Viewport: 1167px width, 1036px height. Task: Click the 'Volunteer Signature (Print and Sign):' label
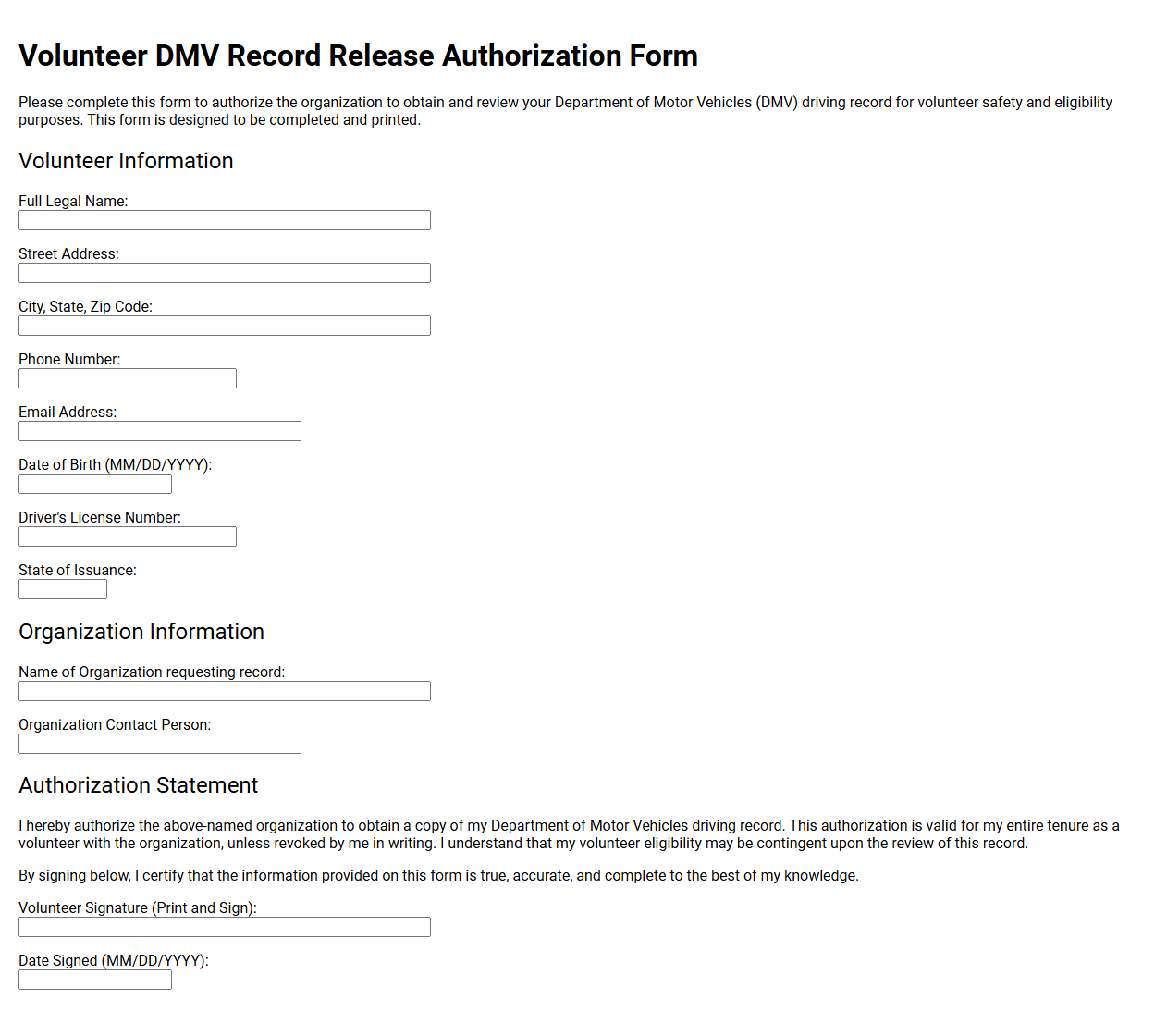click(138, 907)
